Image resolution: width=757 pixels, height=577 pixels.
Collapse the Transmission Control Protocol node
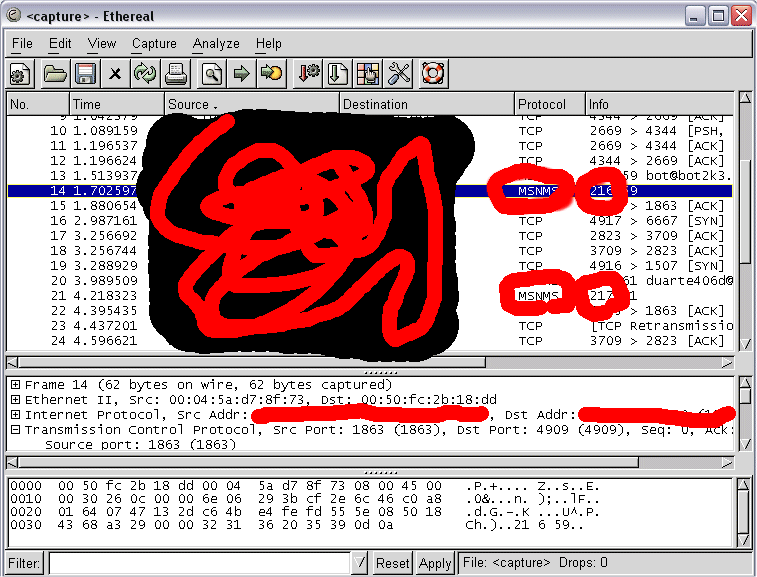(x=15, y=430)
